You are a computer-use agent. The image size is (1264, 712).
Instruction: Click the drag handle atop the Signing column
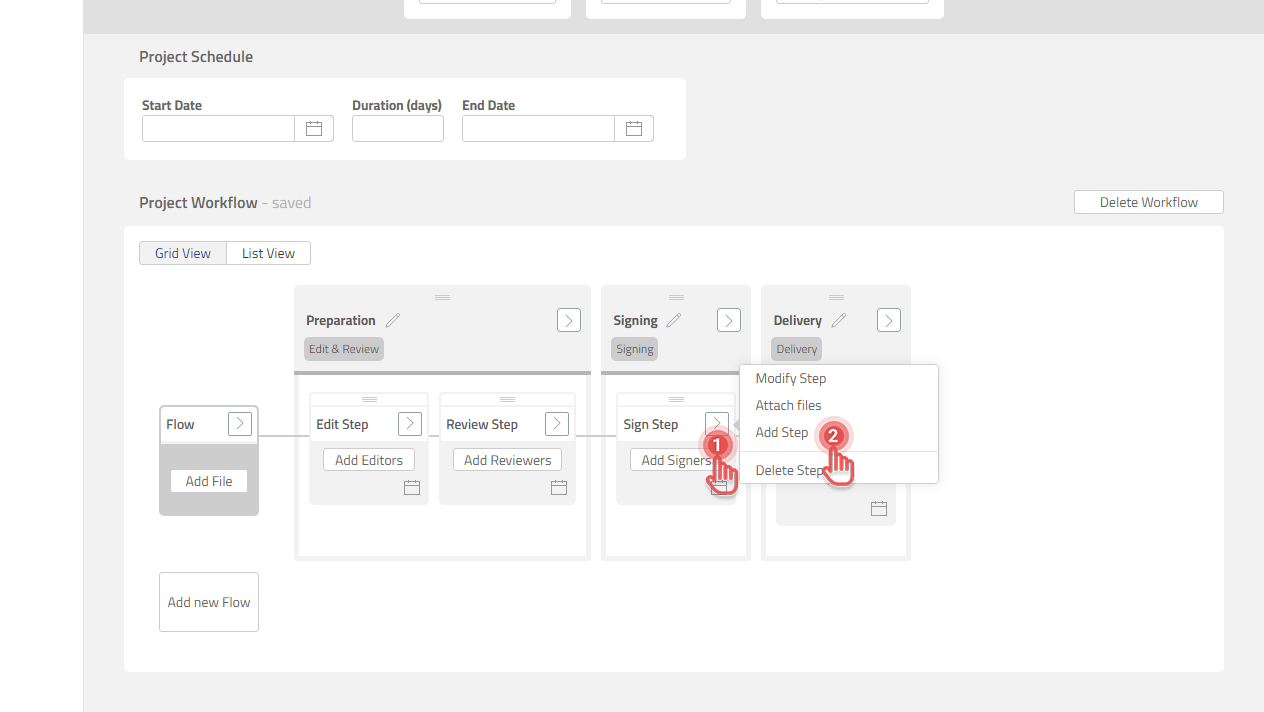pos(675,296)
